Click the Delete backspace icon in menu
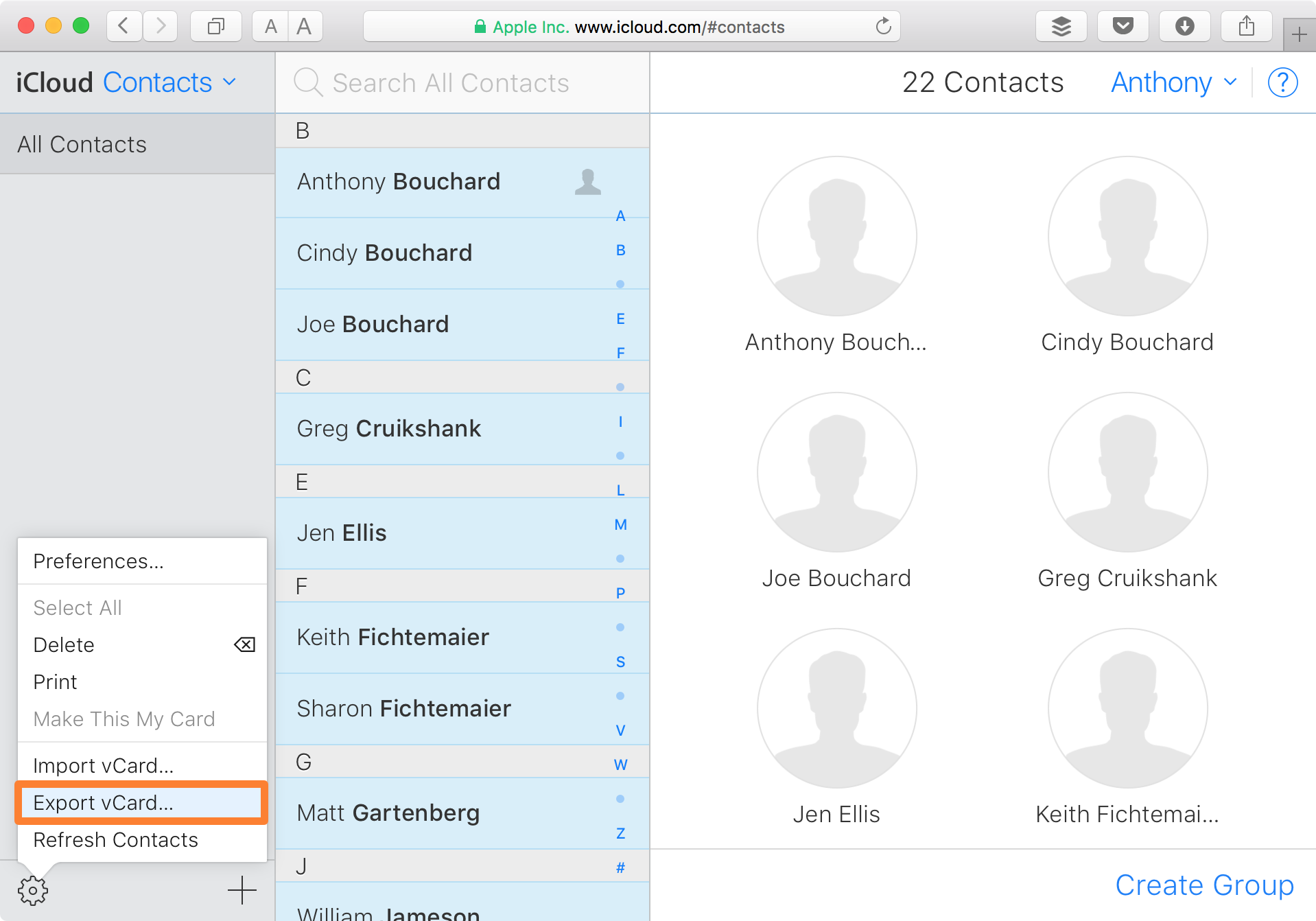The height and width of the screenshot is (921, 1316). pos(245,644)
